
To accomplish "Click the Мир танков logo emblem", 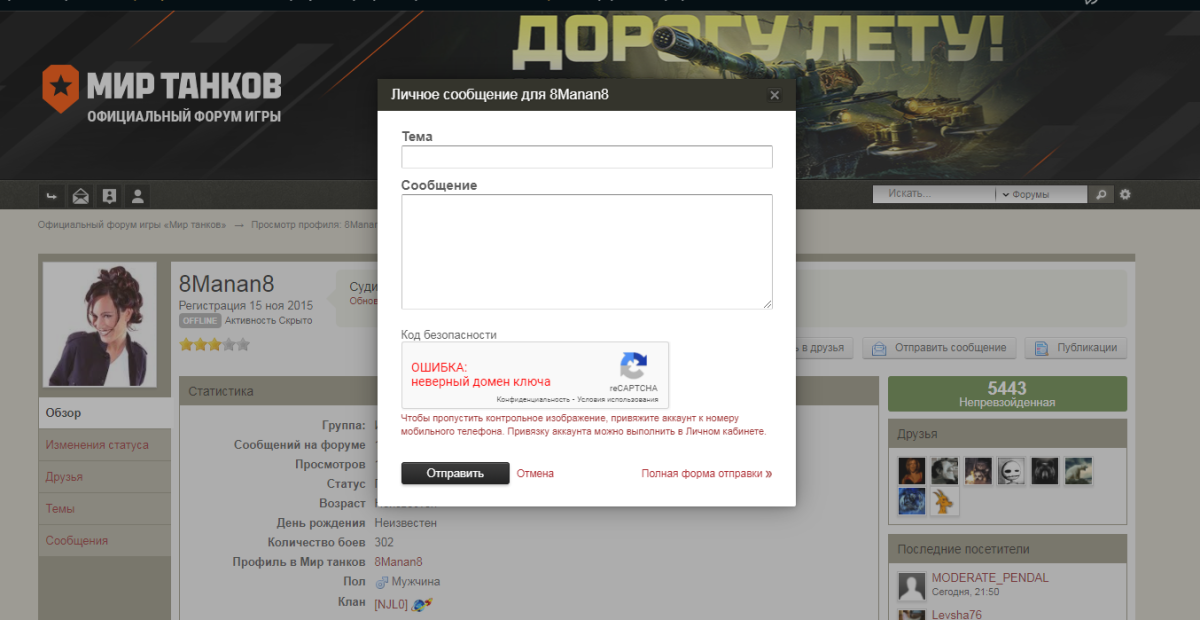I will point(60,89).
